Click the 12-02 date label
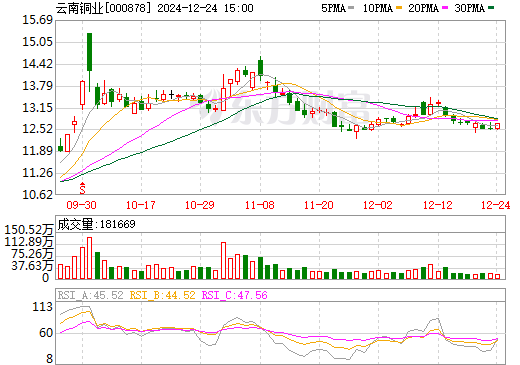Viewport: 520px width, 365px height. tap(378, 205)
